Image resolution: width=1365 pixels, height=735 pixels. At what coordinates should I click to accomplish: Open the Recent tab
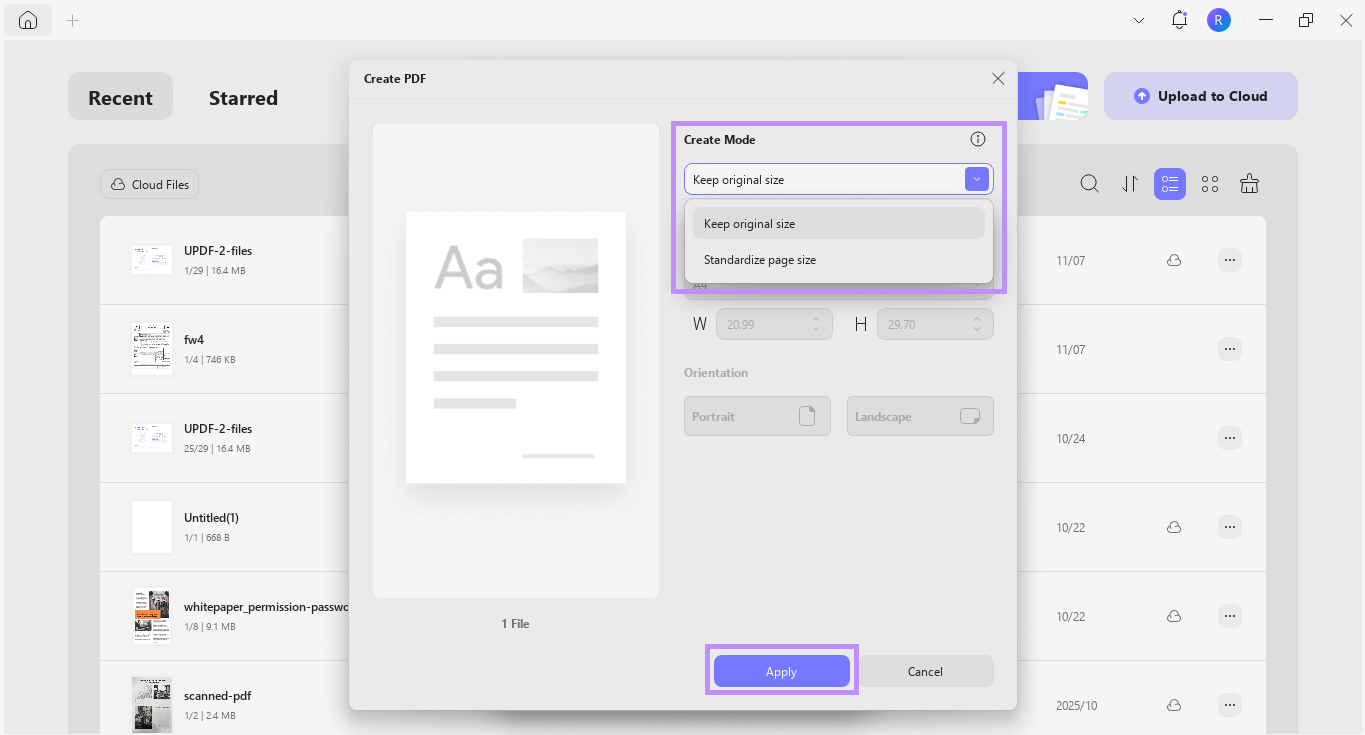(120, 96)
